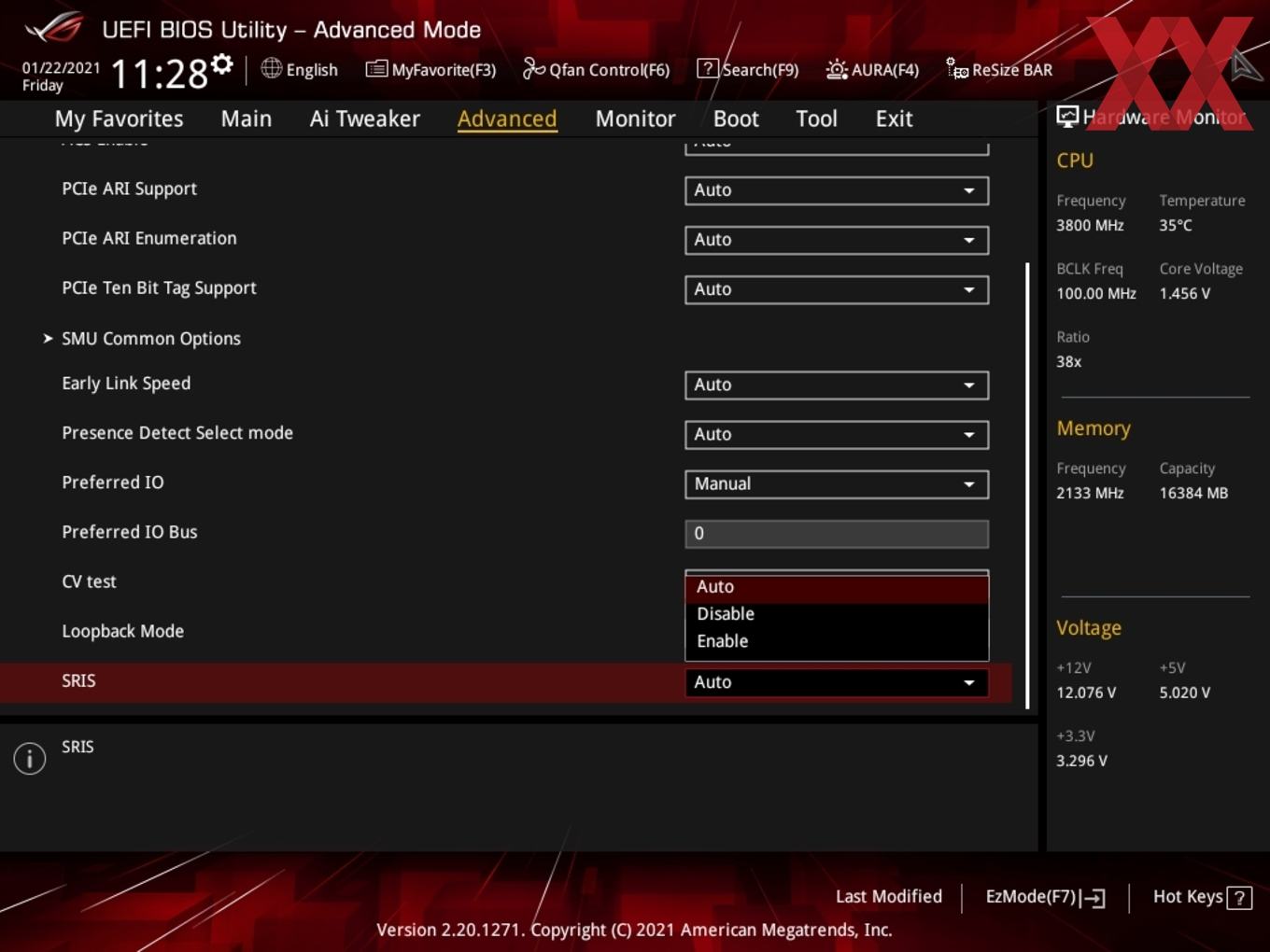The image size is (1270, 952).
Task: Click the Preferred IO Bus input field
Action: 837,534
